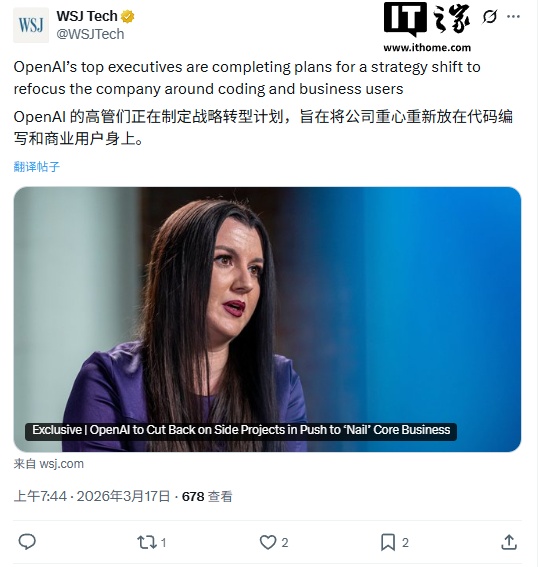Click the English tweet text
This screenshot has width=540, height=567.
247,78
